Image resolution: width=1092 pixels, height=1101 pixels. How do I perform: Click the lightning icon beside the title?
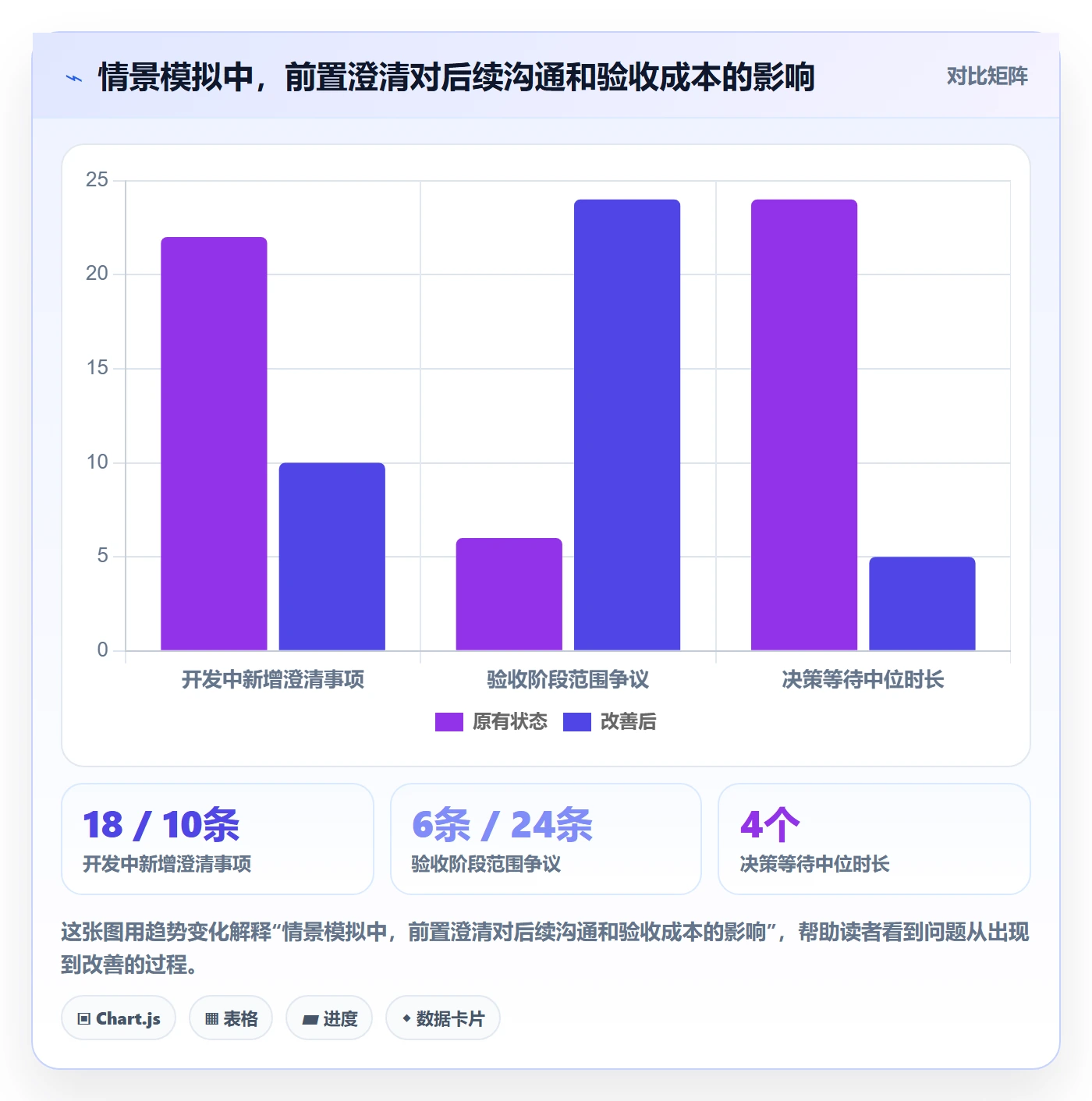(x=74, y=78)
